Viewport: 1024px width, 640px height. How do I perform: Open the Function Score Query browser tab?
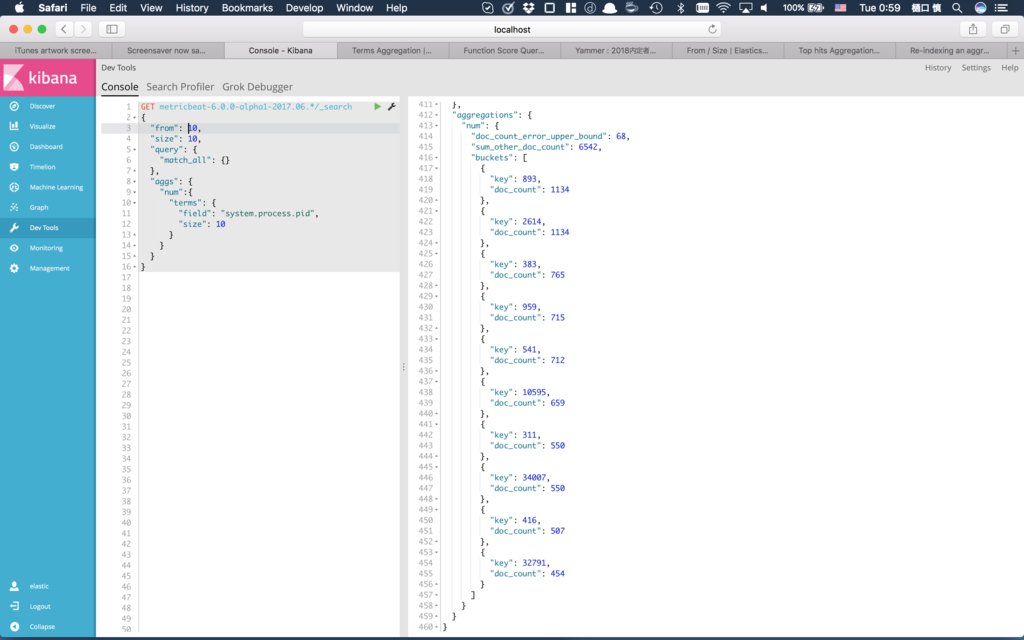pos(504,50)
